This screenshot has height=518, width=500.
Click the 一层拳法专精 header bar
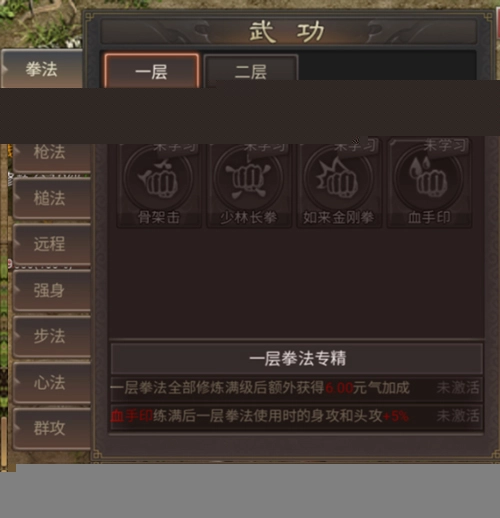point(297,358)
